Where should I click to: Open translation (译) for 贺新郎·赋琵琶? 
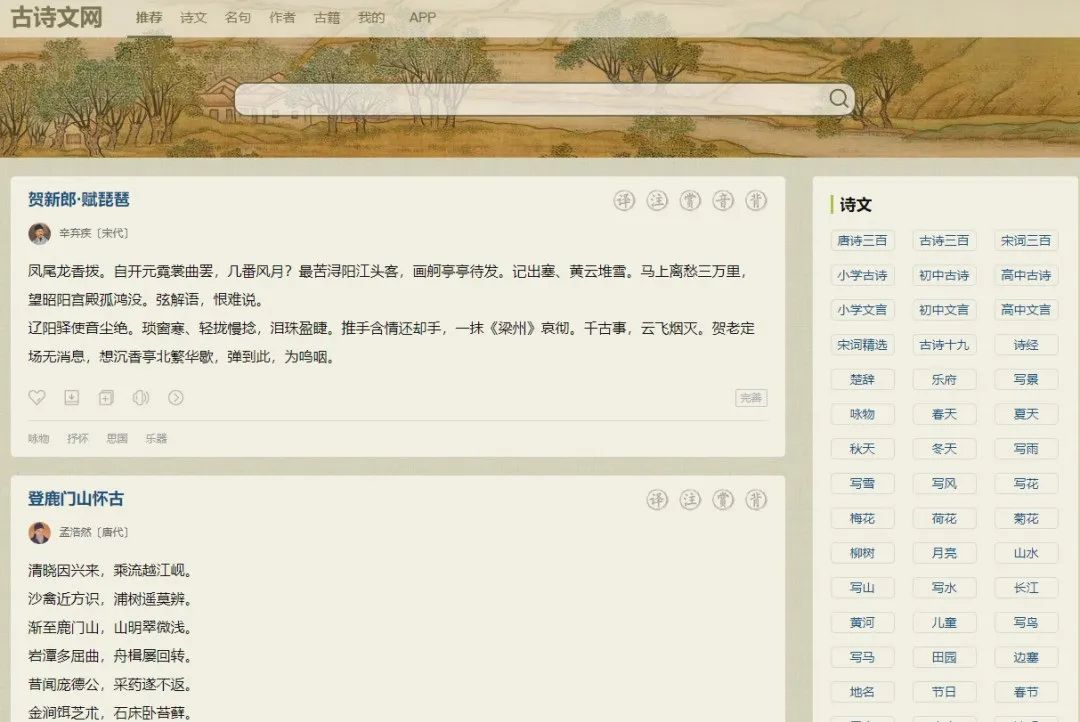point(624,200)
